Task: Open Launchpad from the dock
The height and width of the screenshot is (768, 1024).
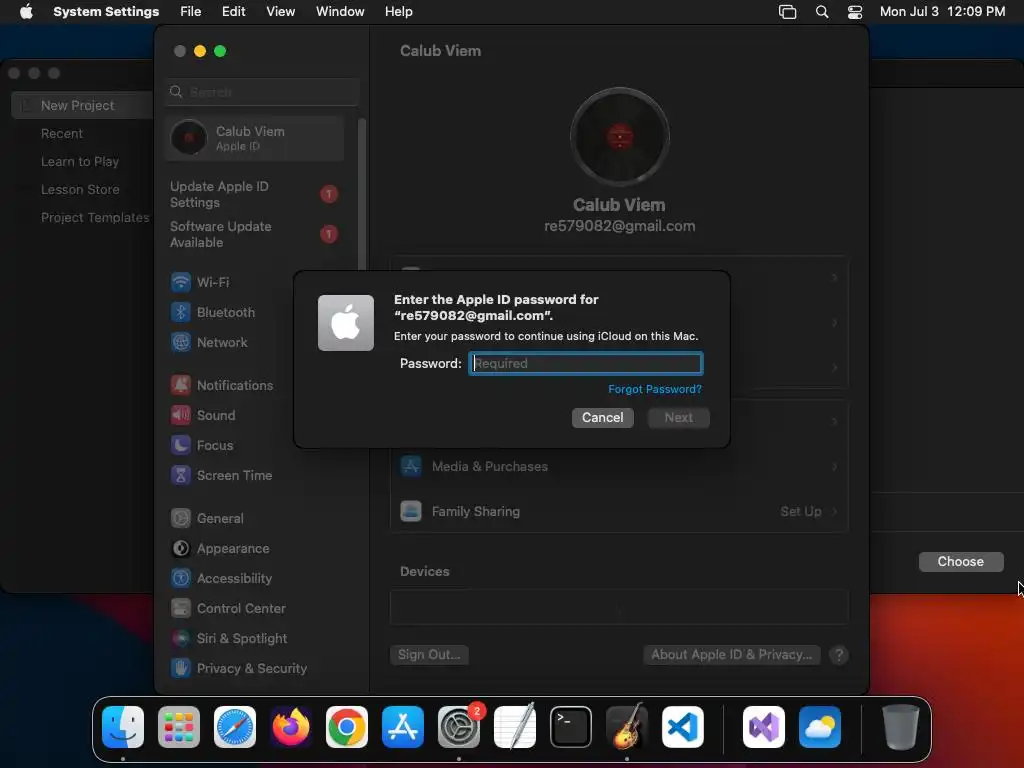Action: [179, 727]
